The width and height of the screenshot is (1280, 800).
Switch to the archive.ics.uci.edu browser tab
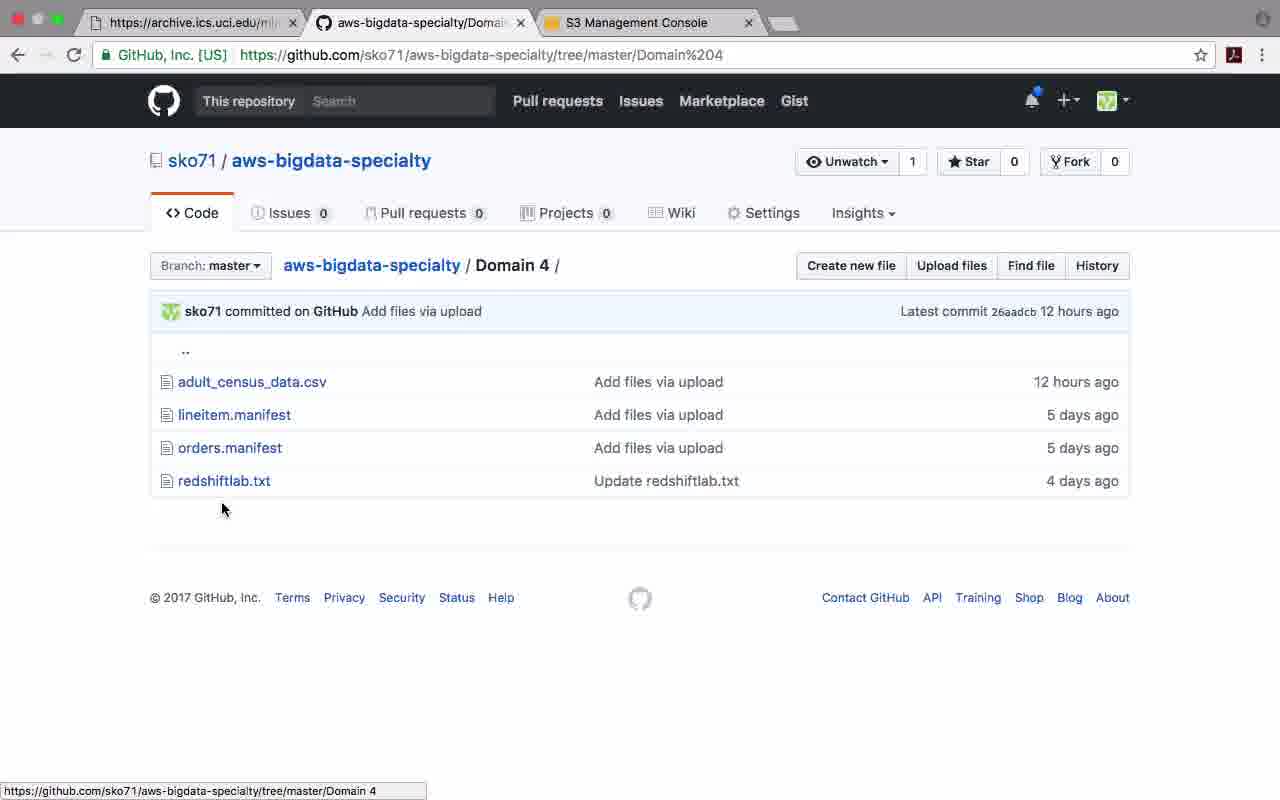[193, 22]
